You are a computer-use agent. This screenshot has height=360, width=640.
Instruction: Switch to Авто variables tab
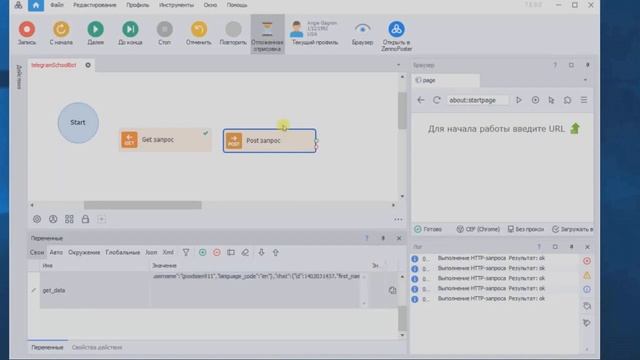click(x=56, y=252)
